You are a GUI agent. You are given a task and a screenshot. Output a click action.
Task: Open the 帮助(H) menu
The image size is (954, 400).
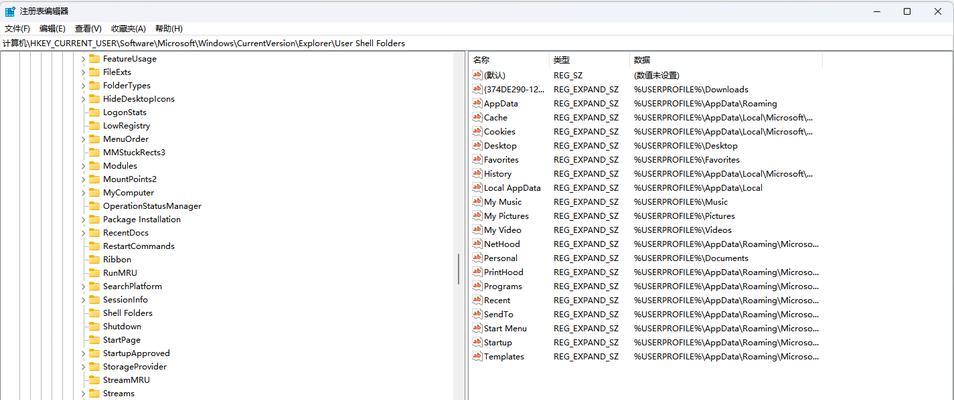click(169, 29)
